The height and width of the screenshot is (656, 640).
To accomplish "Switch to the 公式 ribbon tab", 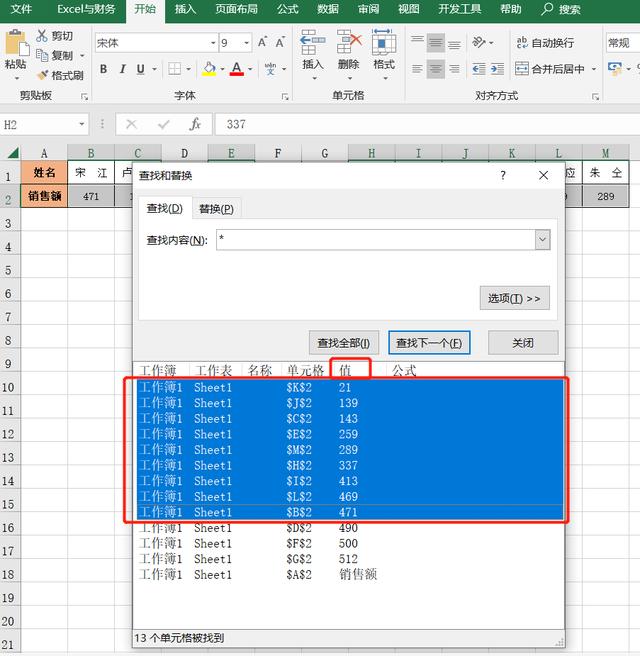I will (287, 9).
